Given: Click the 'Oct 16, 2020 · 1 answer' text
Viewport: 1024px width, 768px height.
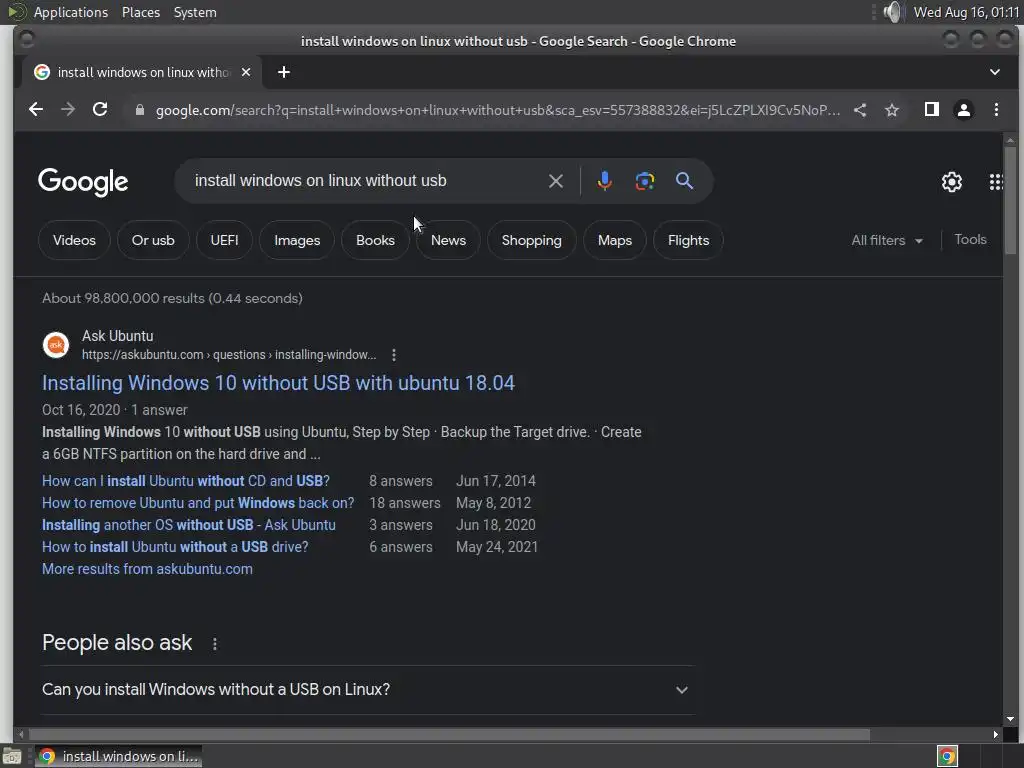Looking at the screenshot, I should pyautogui.click(x=115, y=410).
